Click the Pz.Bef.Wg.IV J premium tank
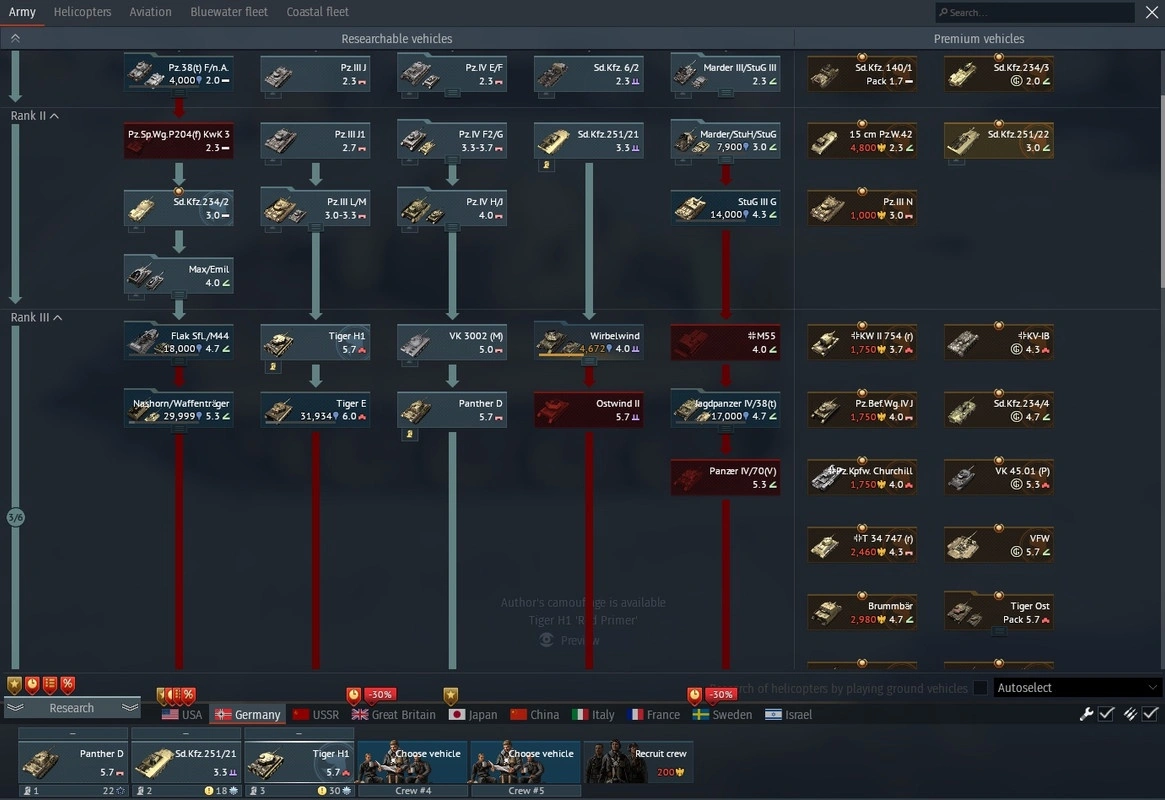The width and height of the screenshot is (1165, 800). (862, 409)
